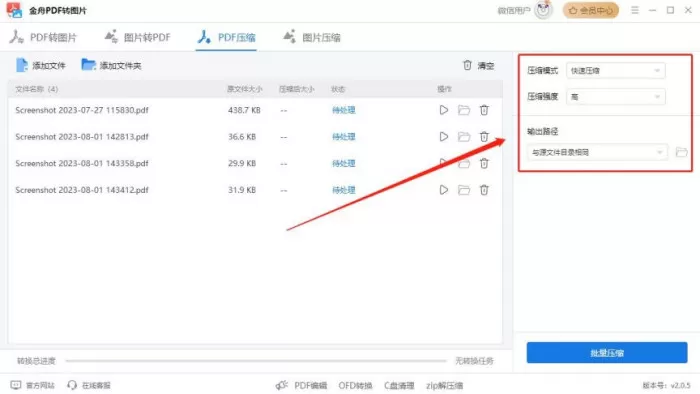This screenshot has height=394, width=700.
Task: Open the 压缩模式 dropdown
Action: pos(616,71)
